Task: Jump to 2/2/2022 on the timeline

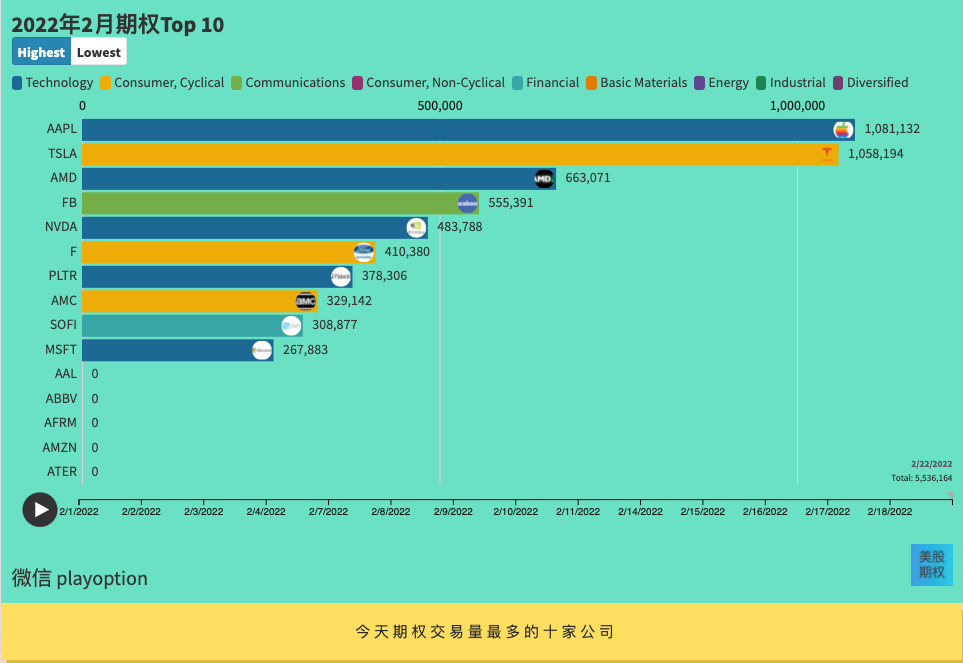Action: pos(141,511)
